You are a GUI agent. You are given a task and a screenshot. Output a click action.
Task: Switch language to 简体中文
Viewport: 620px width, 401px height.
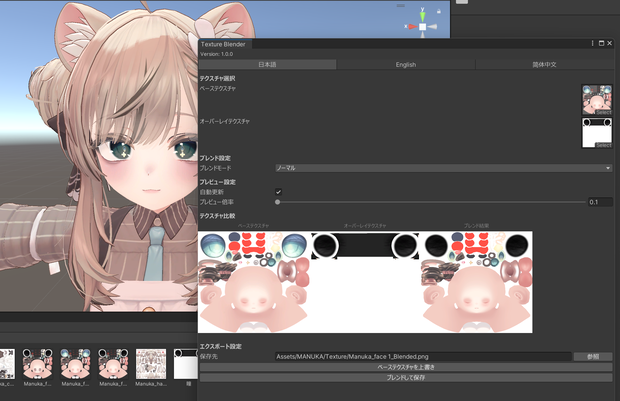pyautogui.click(x=544, y=64)
